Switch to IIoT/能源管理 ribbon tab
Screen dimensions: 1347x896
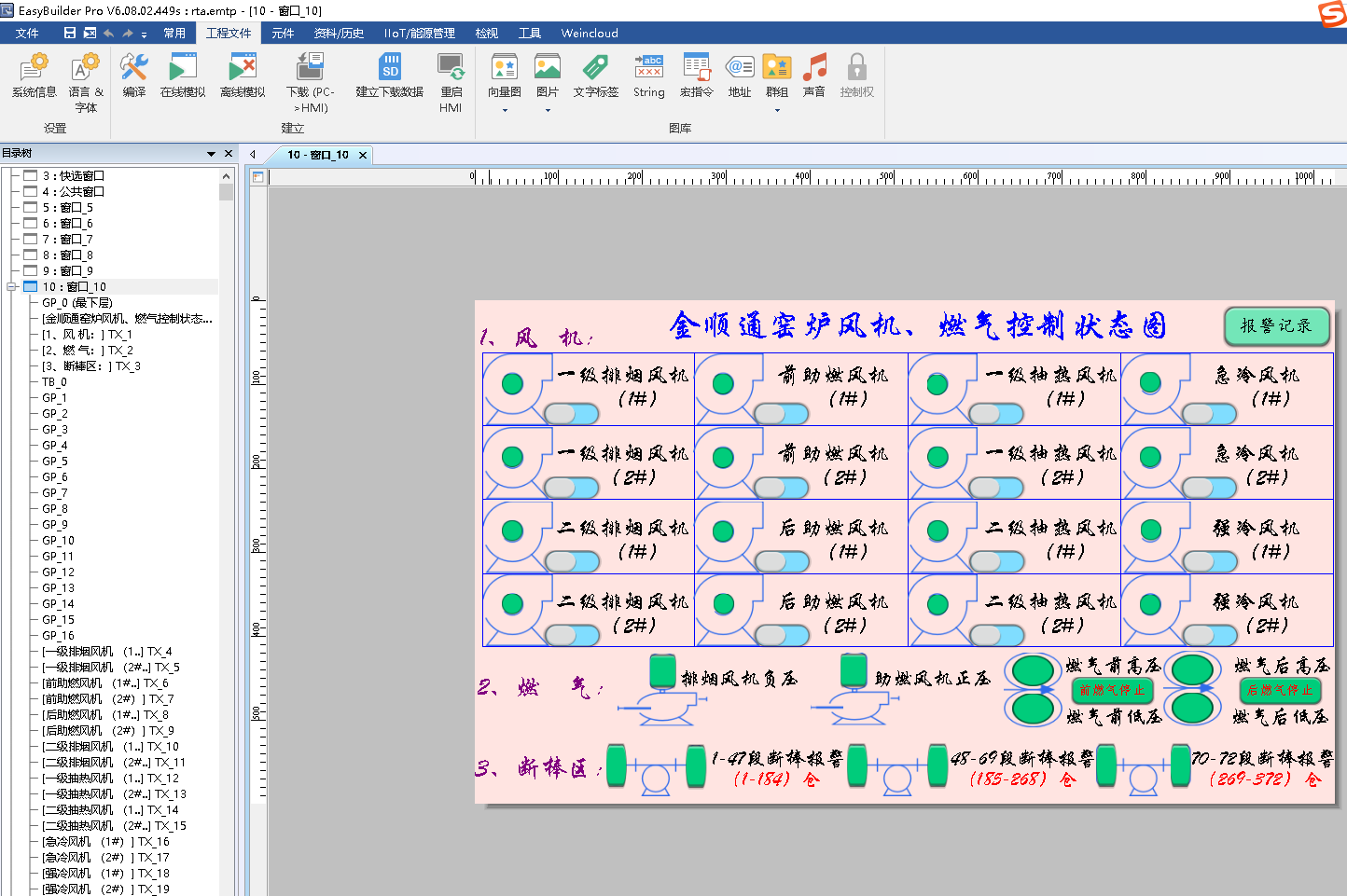(419, 34)
